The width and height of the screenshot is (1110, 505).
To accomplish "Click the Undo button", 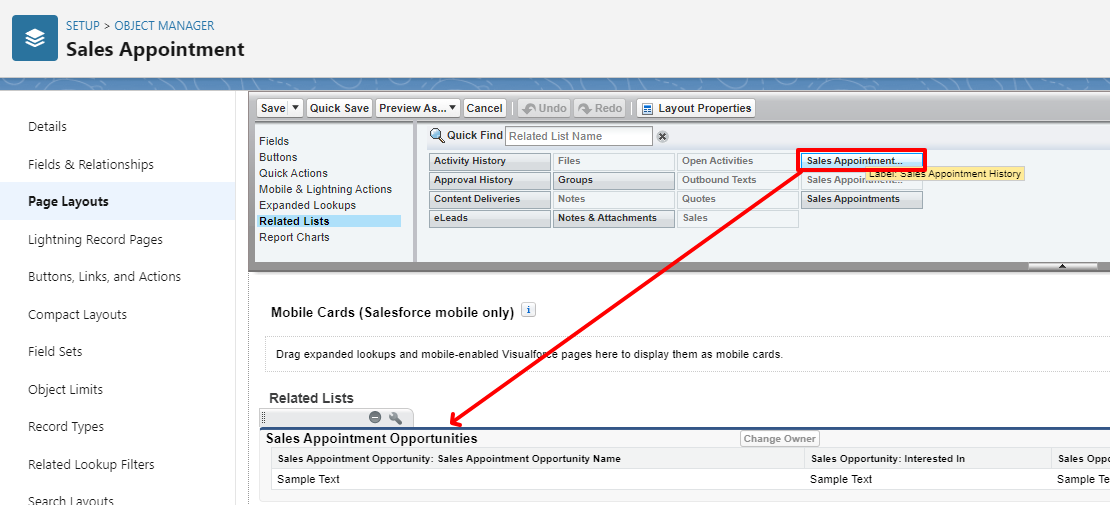I will point(544,108).
